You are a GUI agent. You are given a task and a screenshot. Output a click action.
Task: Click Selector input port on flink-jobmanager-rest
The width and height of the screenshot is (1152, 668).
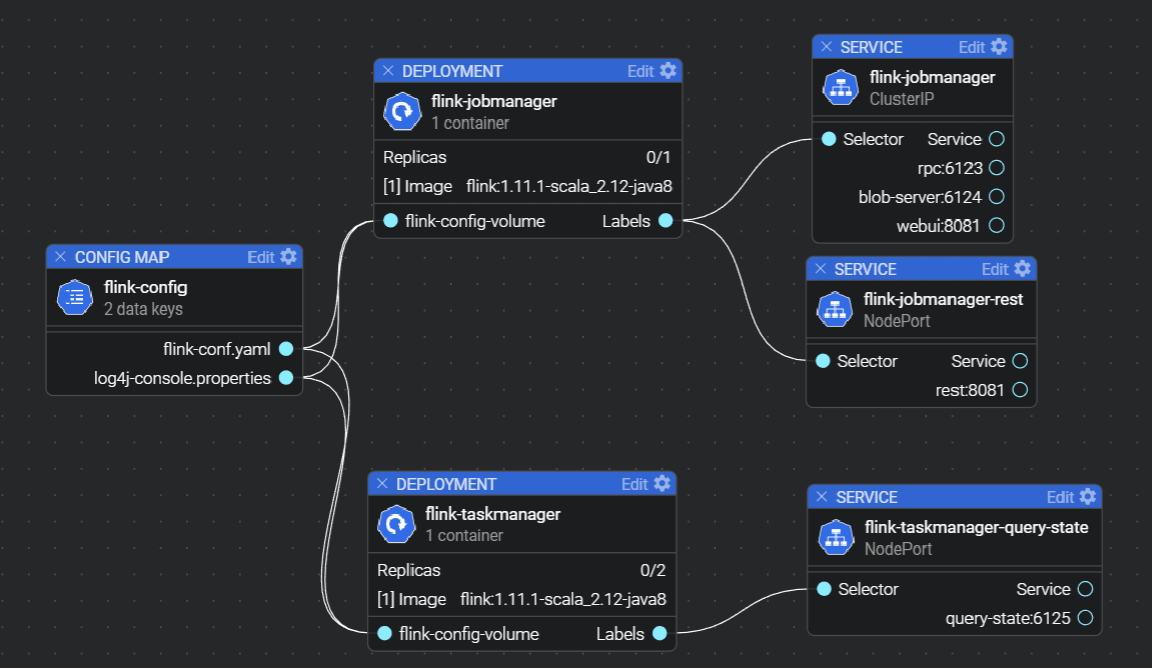823,361
